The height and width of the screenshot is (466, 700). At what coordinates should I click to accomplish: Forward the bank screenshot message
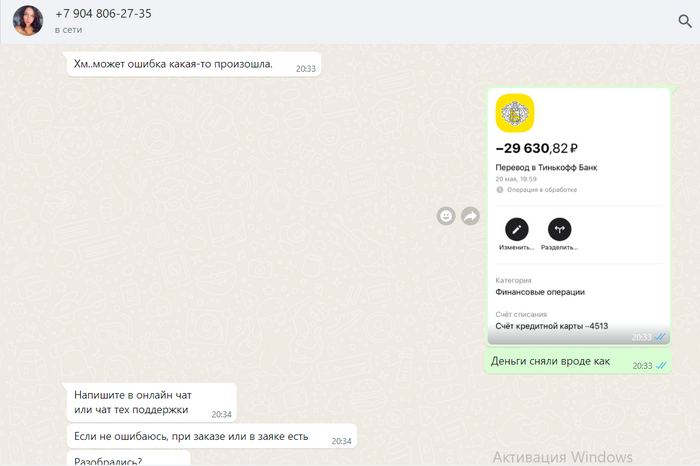pos(470,216)
